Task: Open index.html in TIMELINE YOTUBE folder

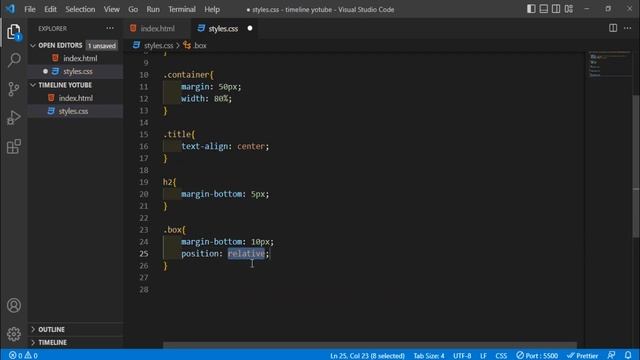Action: [x=75, y=98]
